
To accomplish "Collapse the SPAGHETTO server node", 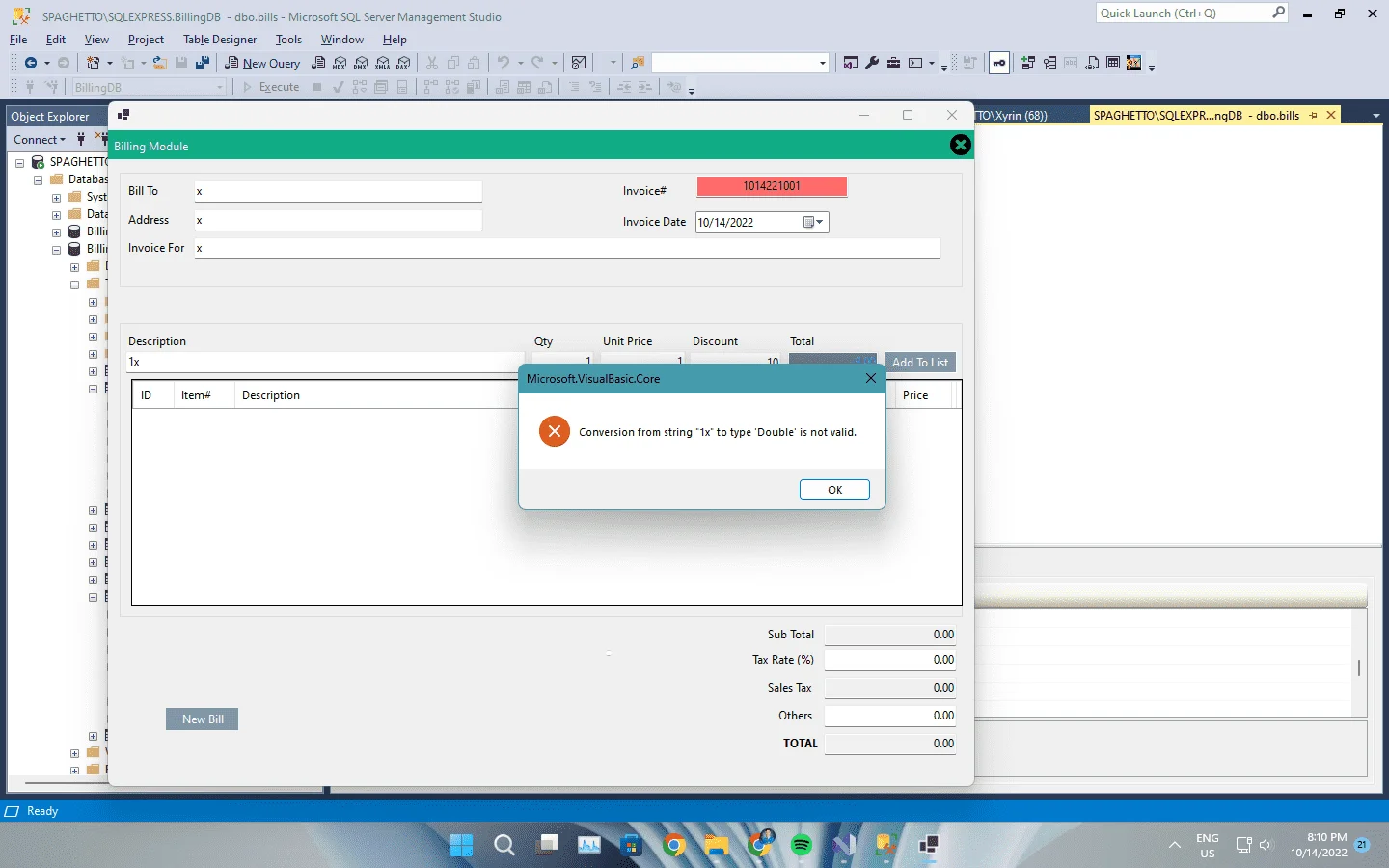I will click(19, 163).
